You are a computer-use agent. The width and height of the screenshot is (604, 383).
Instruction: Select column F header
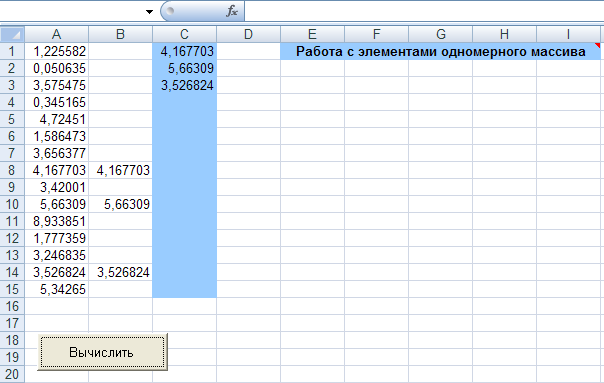pyautogui.click(x=376, y=34)
